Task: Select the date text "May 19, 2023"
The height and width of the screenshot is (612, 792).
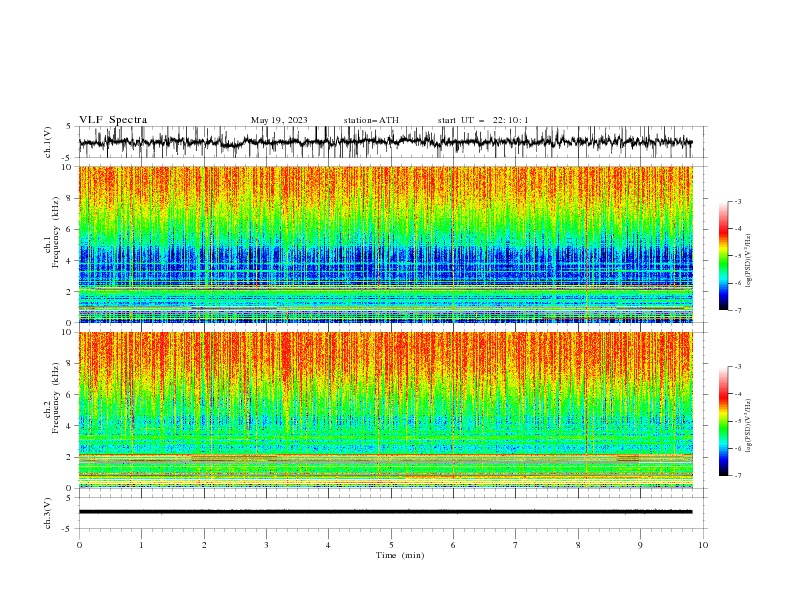Action: pos(279,120)
